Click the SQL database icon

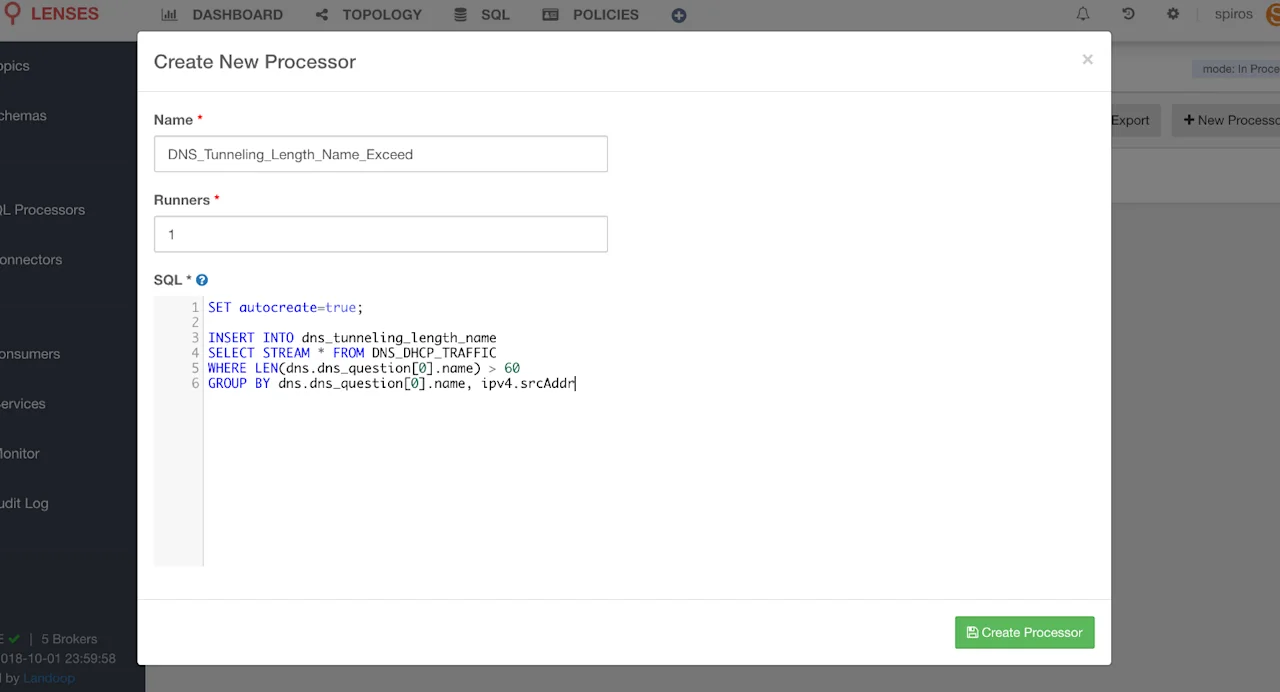point(460,15)
